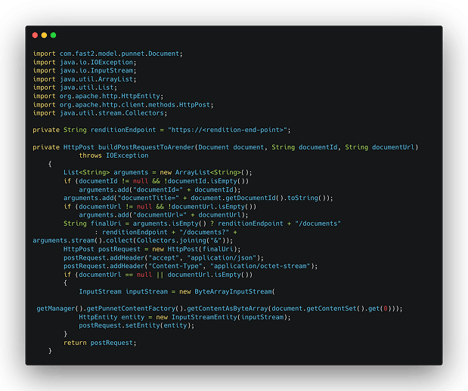
Task: Click the org.apache.http.HttpEntity import line
Action: 98,96
